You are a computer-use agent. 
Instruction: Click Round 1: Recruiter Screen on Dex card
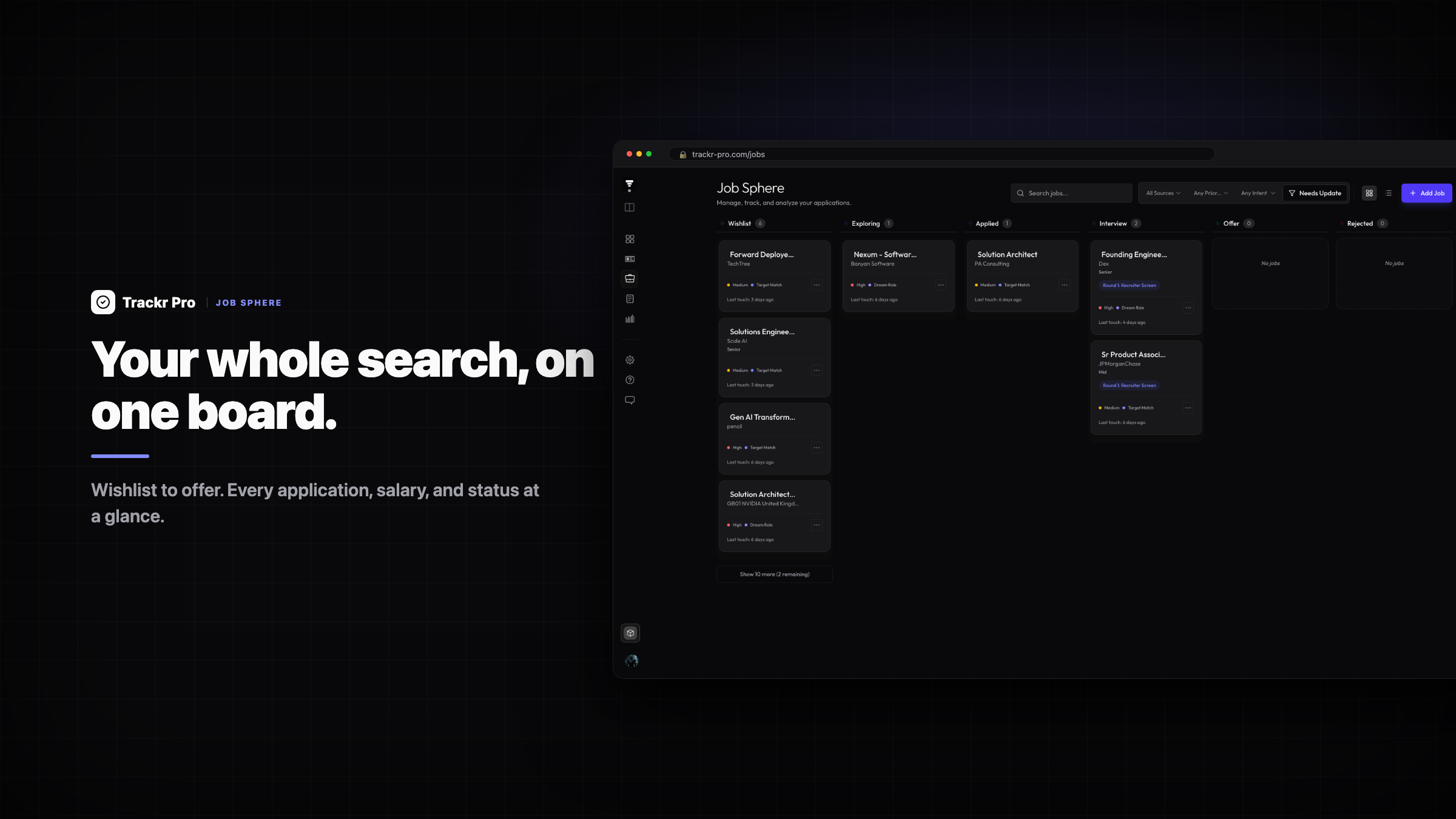(1130, 285)
